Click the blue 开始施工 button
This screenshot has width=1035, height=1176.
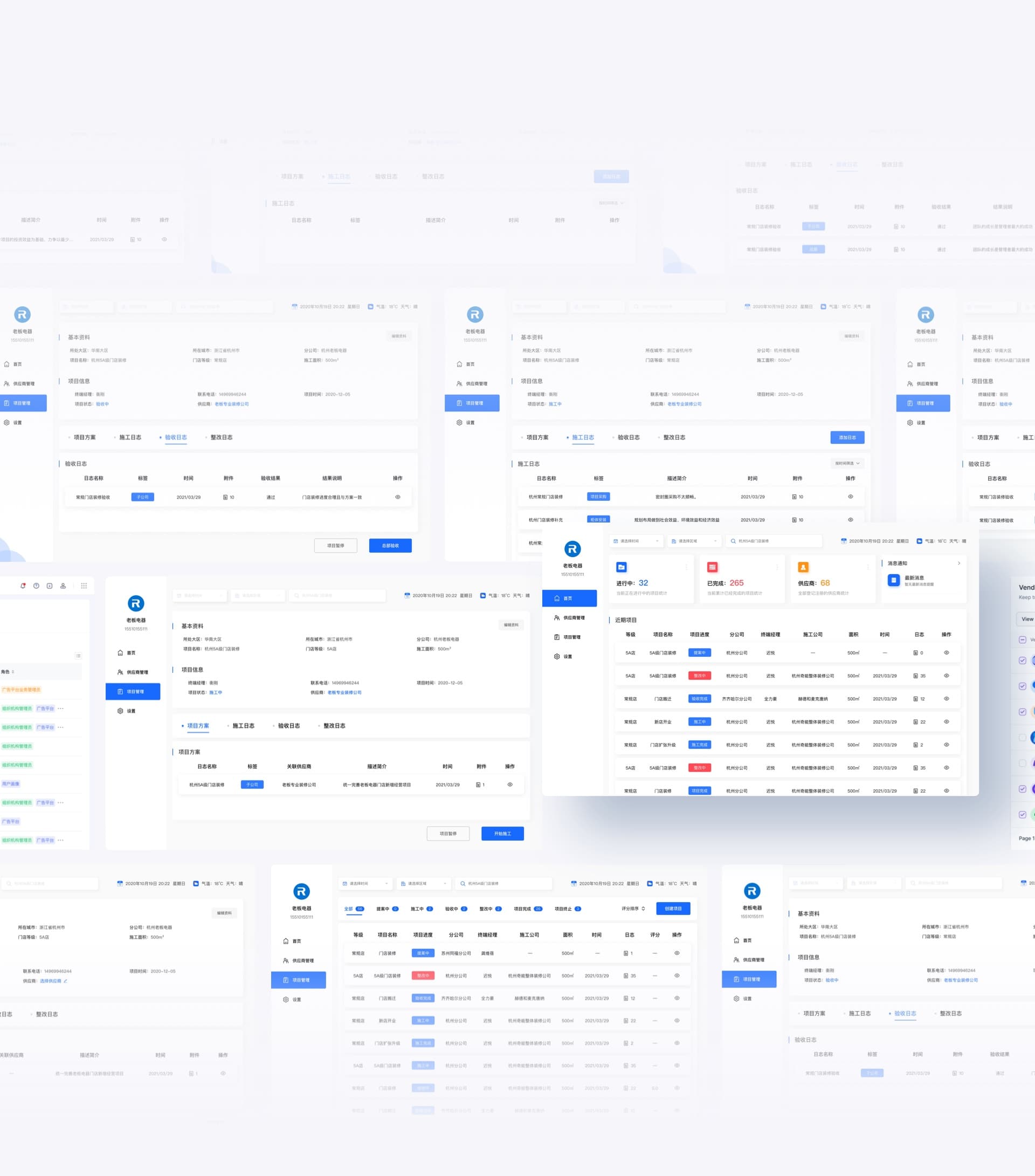[x=502, y=834]
